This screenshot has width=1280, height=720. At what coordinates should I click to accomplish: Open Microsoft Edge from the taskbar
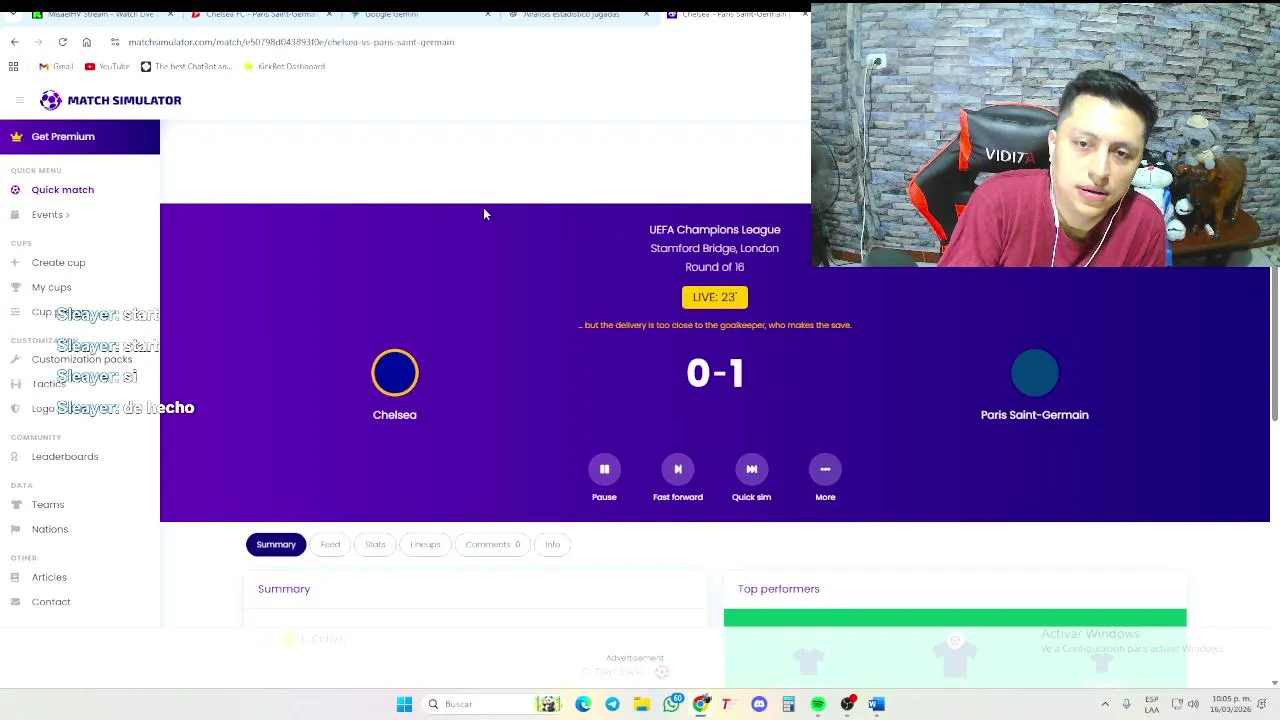(x=583, y=704)
